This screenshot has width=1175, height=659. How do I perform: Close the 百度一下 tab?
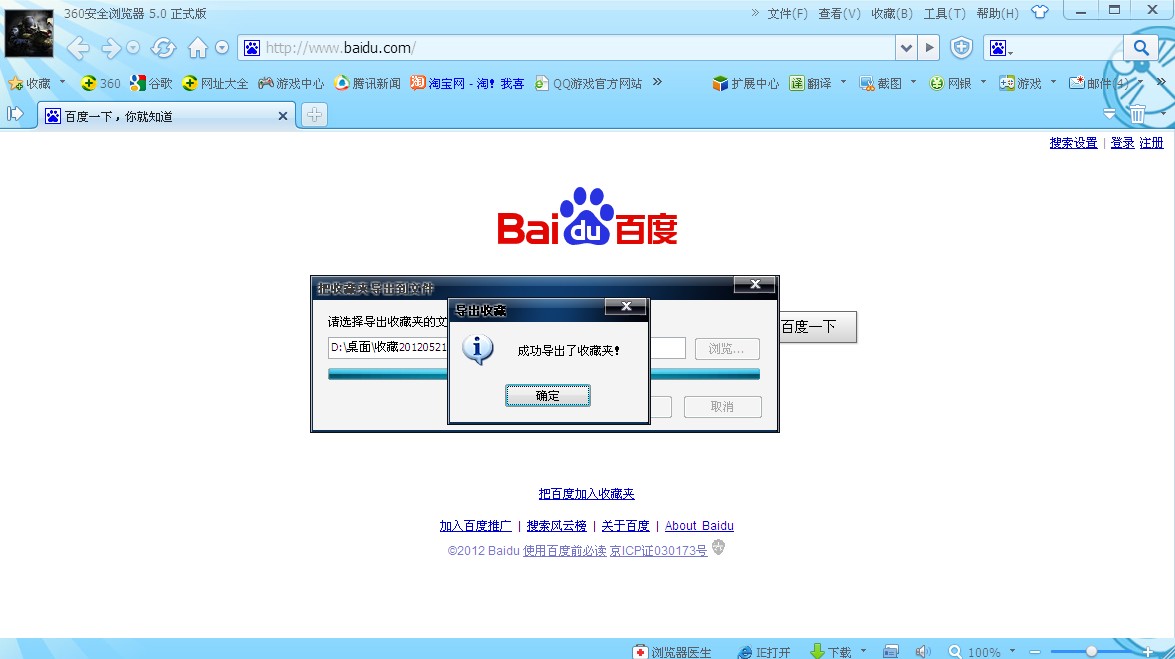pyautogui.click(x=283, y=116)
